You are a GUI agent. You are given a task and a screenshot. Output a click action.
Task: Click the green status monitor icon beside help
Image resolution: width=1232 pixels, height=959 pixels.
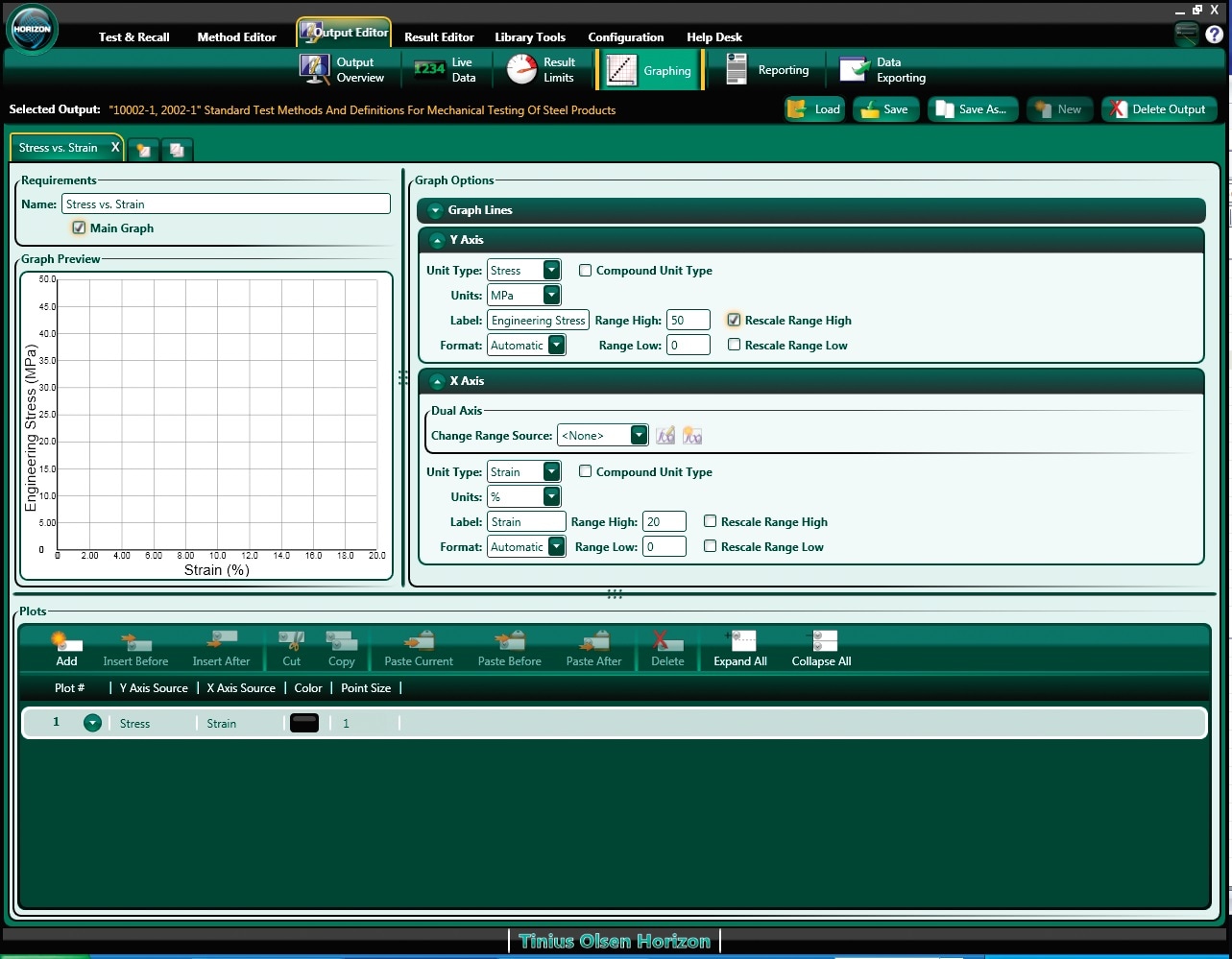click(x=1187, y=35)
